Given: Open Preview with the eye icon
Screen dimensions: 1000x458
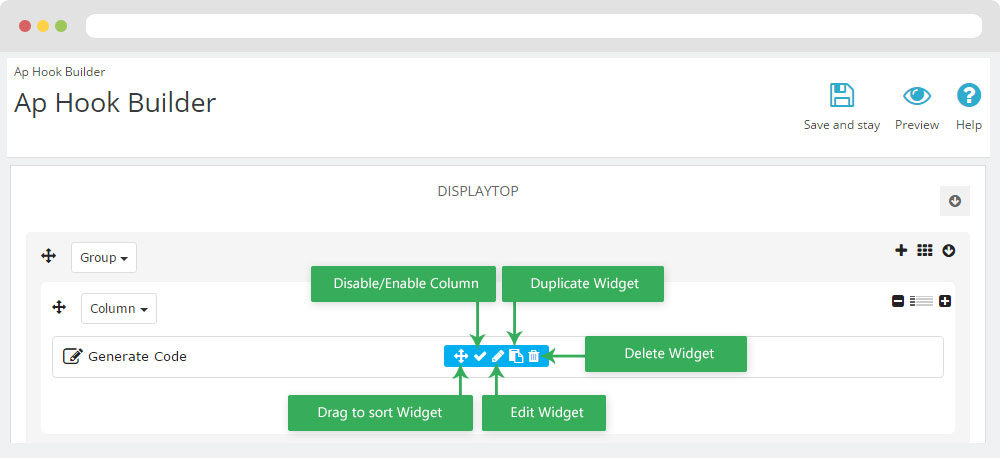Looking at the screenshot, I should [916, 96].
